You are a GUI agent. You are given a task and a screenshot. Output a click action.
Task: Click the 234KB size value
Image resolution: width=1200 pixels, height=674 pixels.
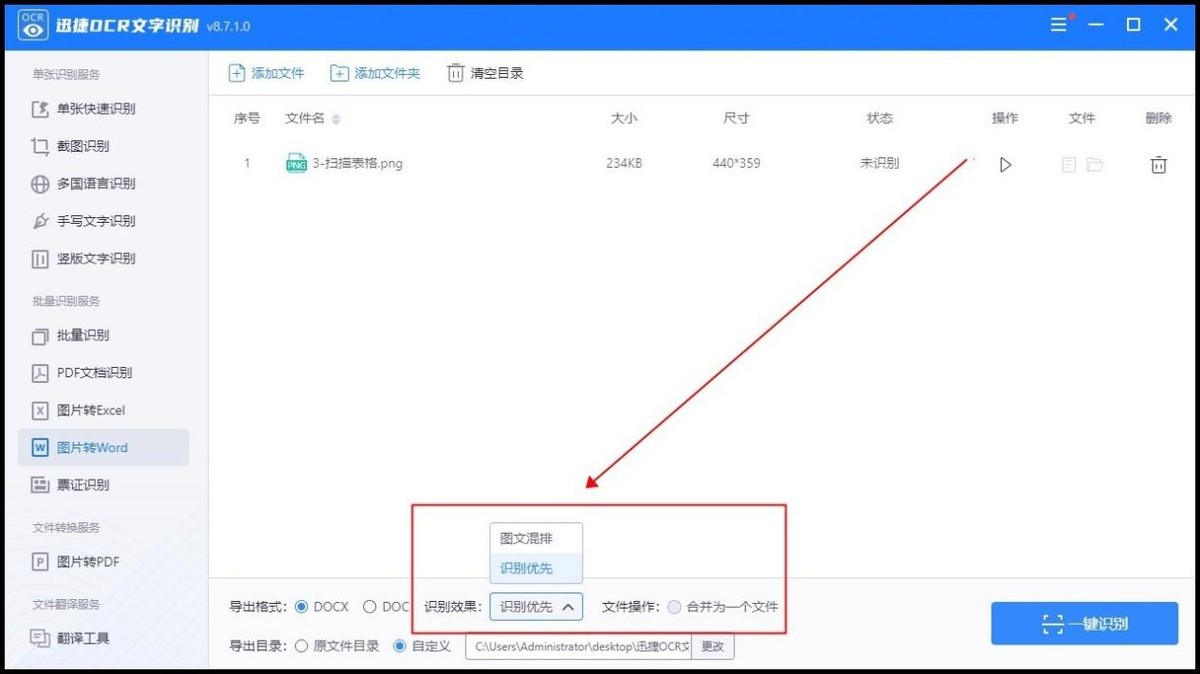click(x=624, y=163)
